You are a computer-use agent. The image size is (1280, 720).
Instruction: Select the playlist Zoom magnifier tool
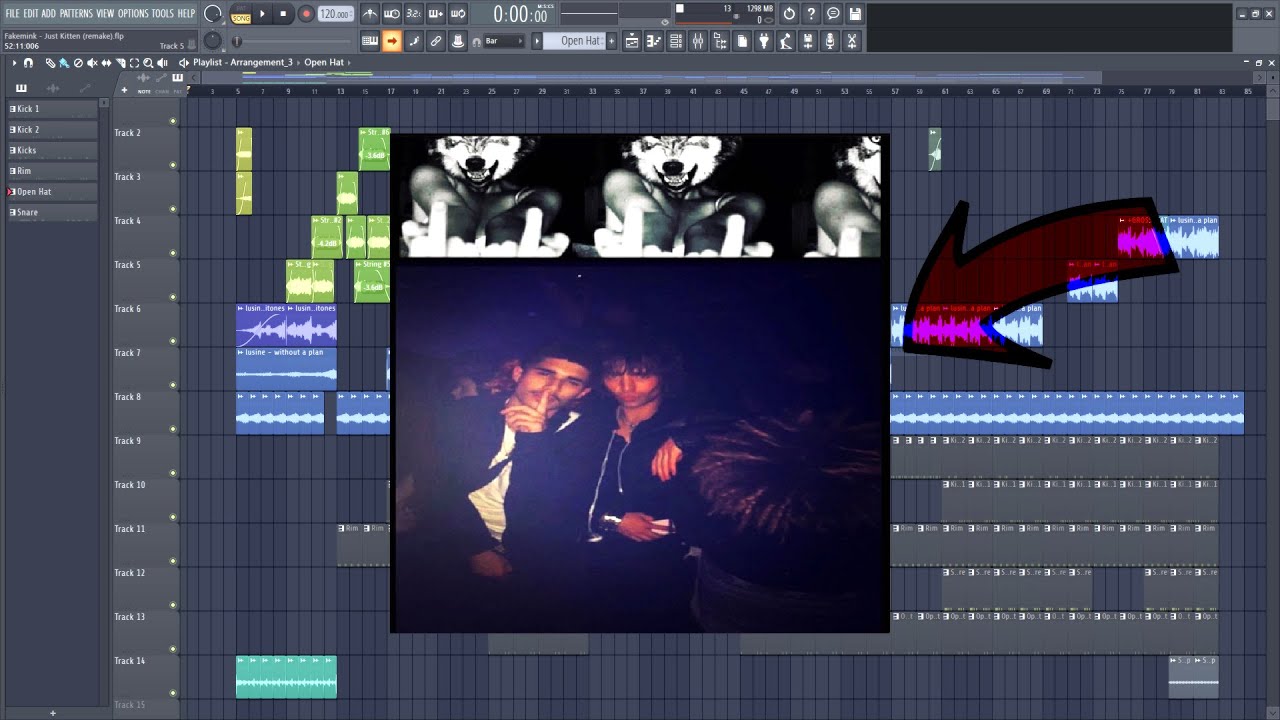click(x=148, y=63)
